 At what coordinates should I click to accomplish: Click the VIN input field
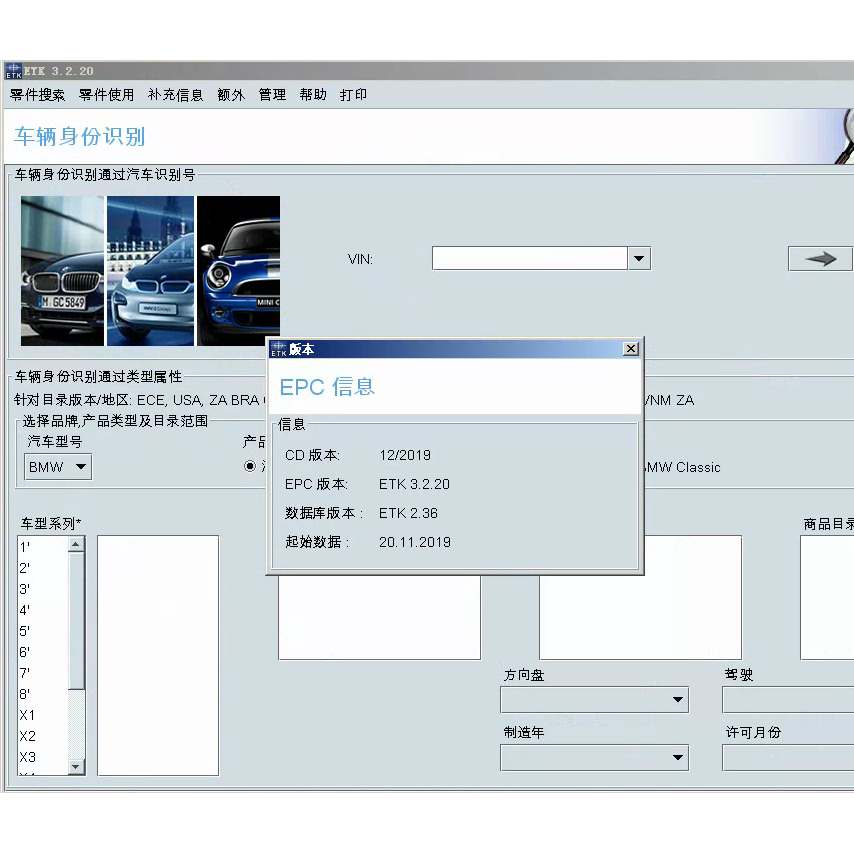(529, 258)
